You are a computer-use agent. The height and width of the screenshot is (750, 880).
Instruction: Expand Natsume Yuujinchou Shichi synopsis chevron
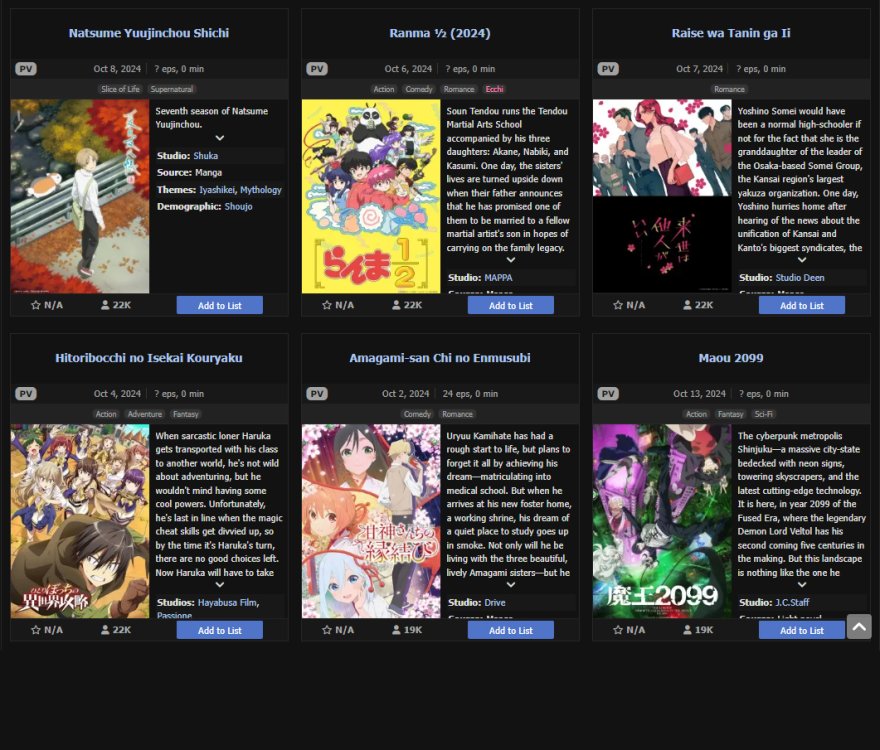click(x=220, y=138)
